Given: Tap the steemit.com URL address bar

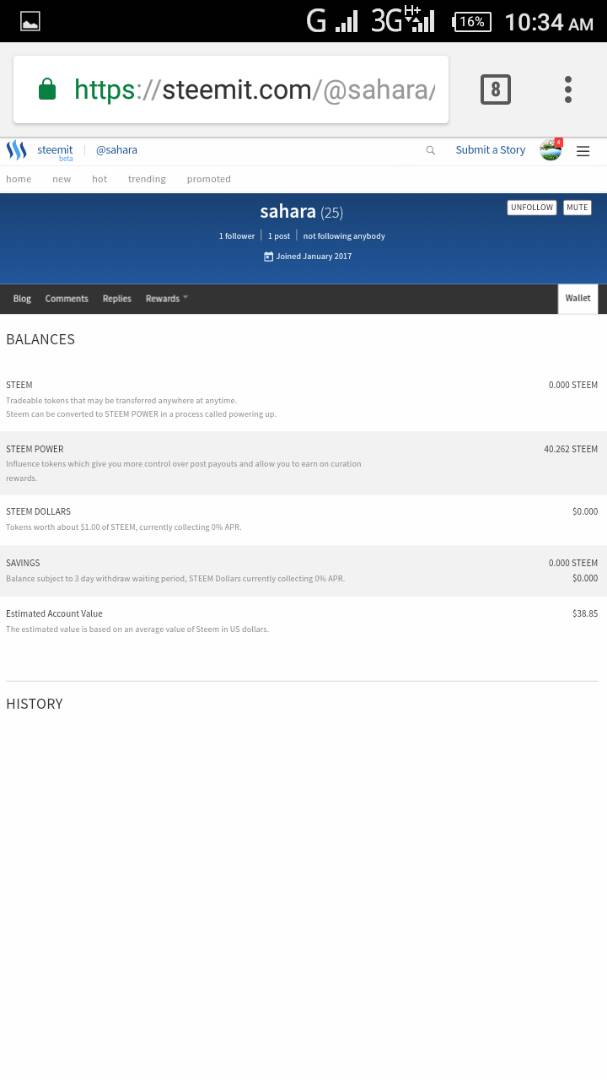Looking at the screenshot, I should (x=231, y=90).
